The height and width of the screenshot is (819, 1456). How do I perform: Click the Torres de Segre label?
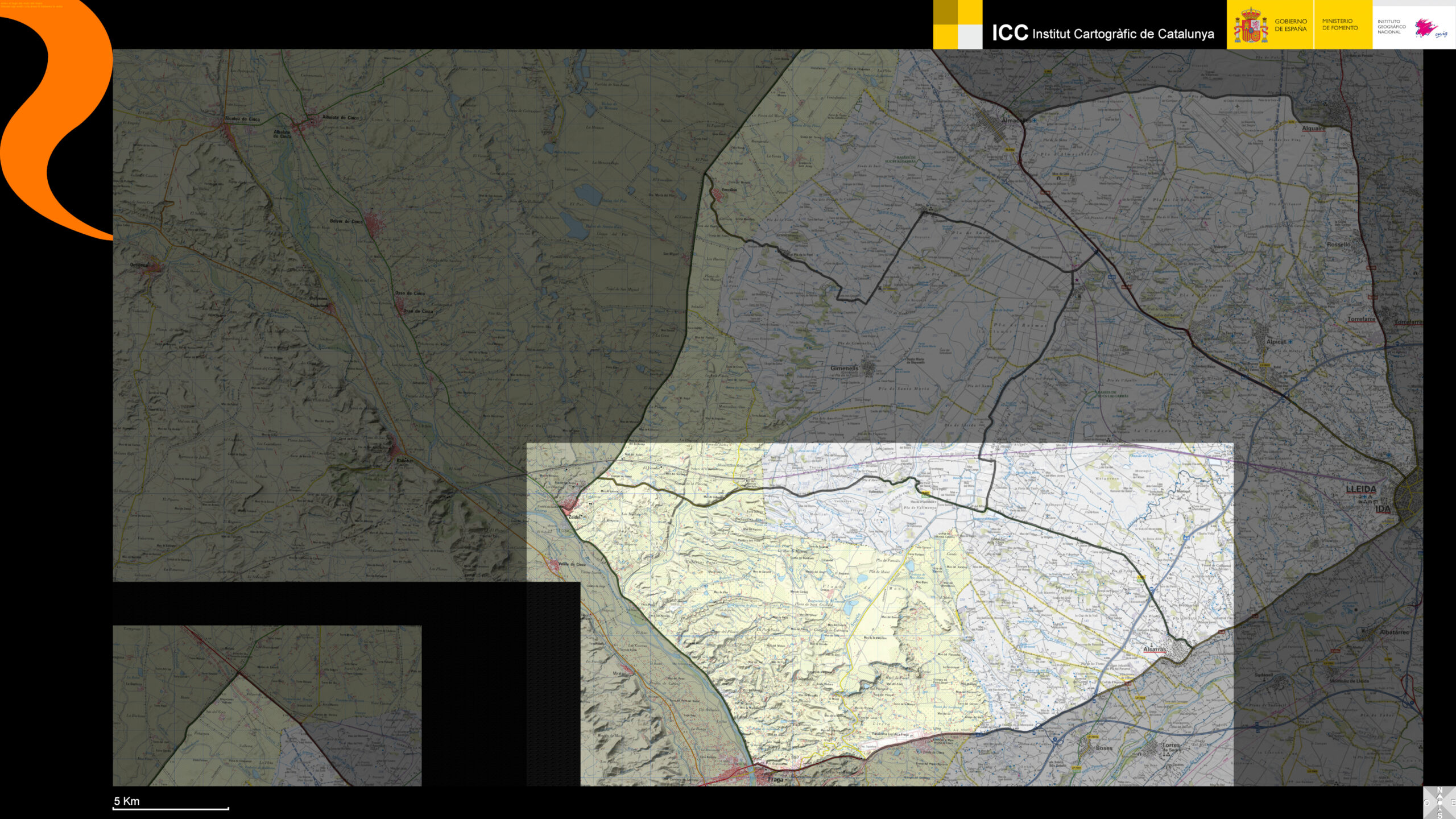(1170, 747)
